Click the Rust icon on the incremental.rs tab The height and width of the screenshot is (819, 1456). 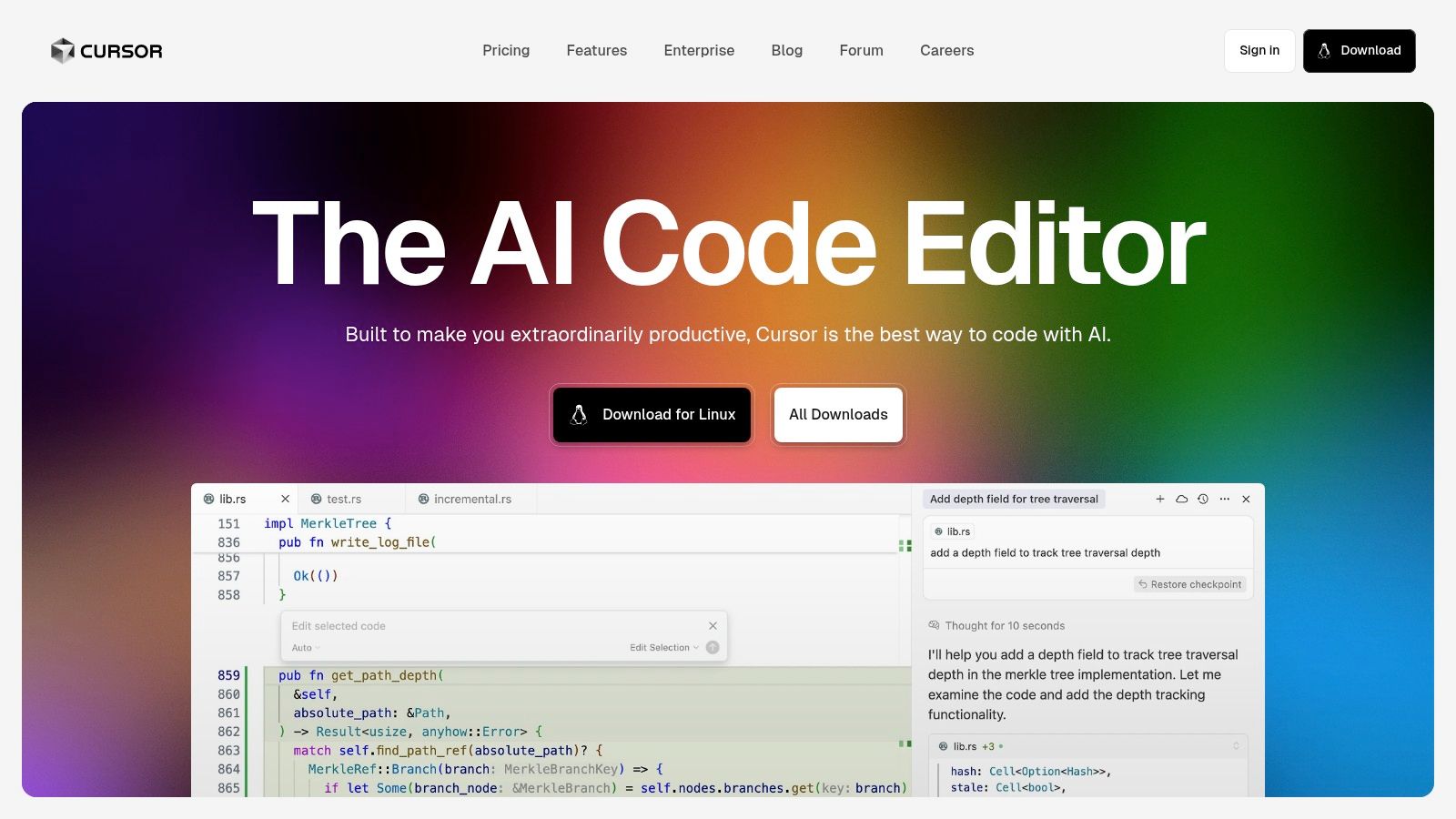pos(424,499)
